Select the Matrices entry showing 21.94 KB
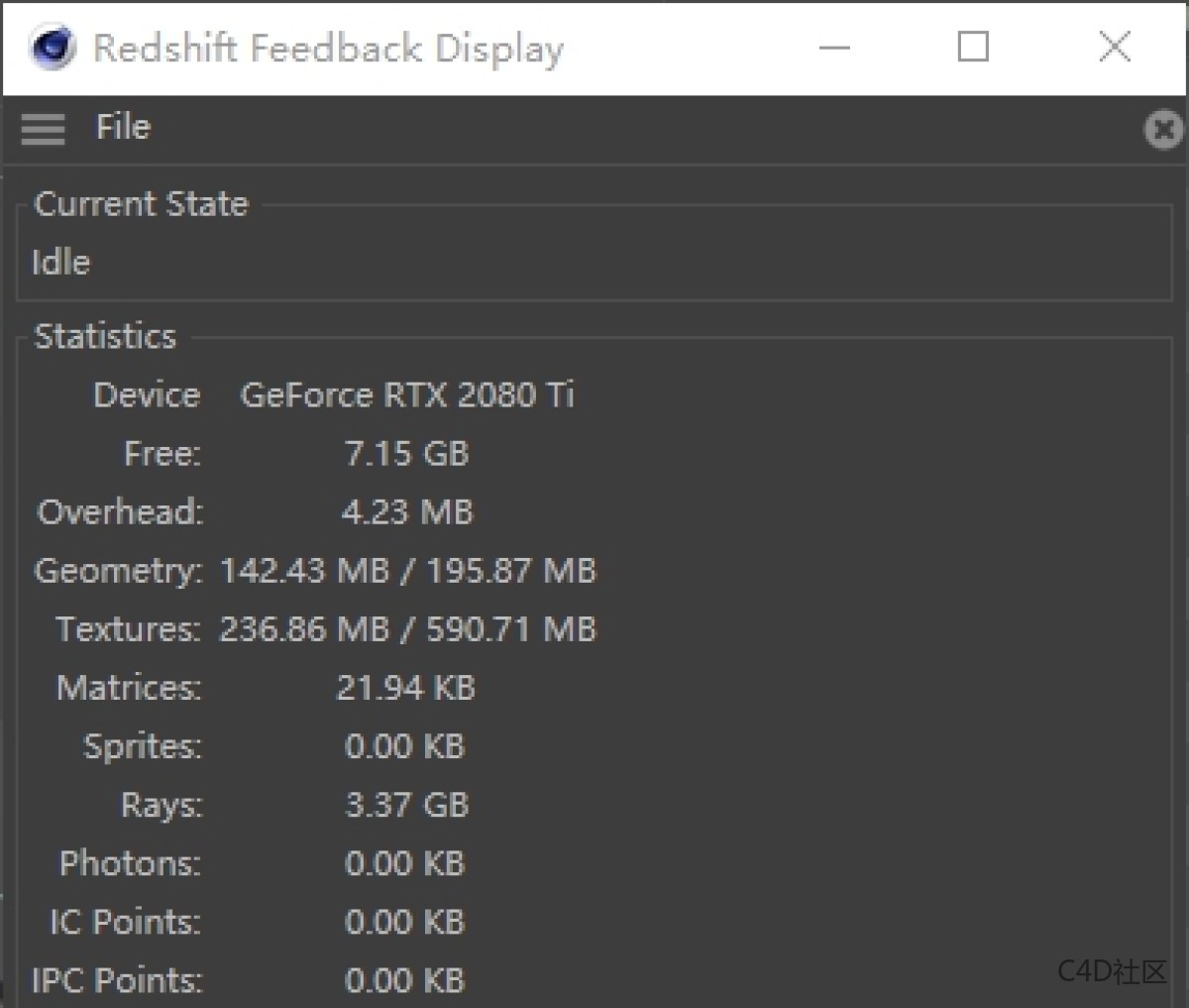Viewport: 1189px width, 1008px height. click(x=404, y=687)
